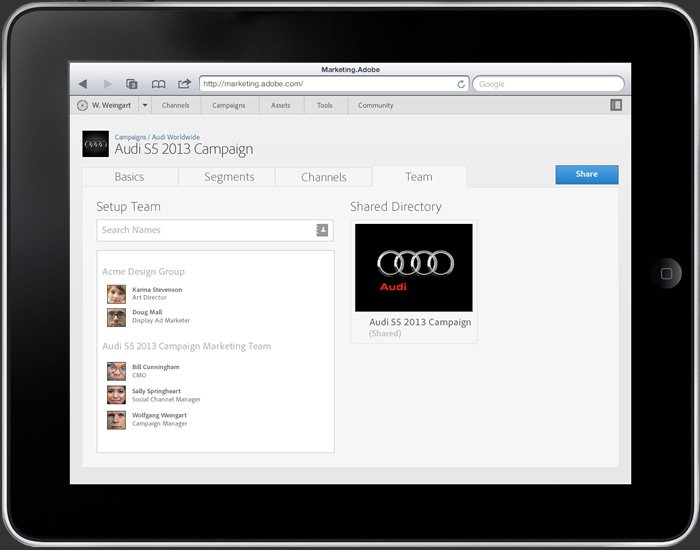700x550 pixels.
Task: Open the Assets menu
Action: [x=280, y=105]
